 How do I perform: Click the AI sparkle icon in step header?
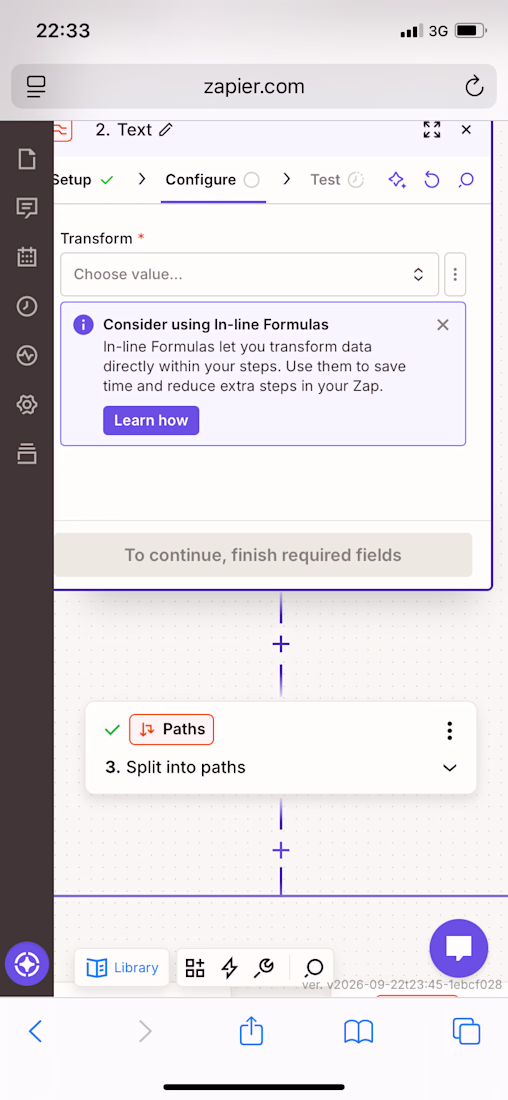[x=397, y=180]
